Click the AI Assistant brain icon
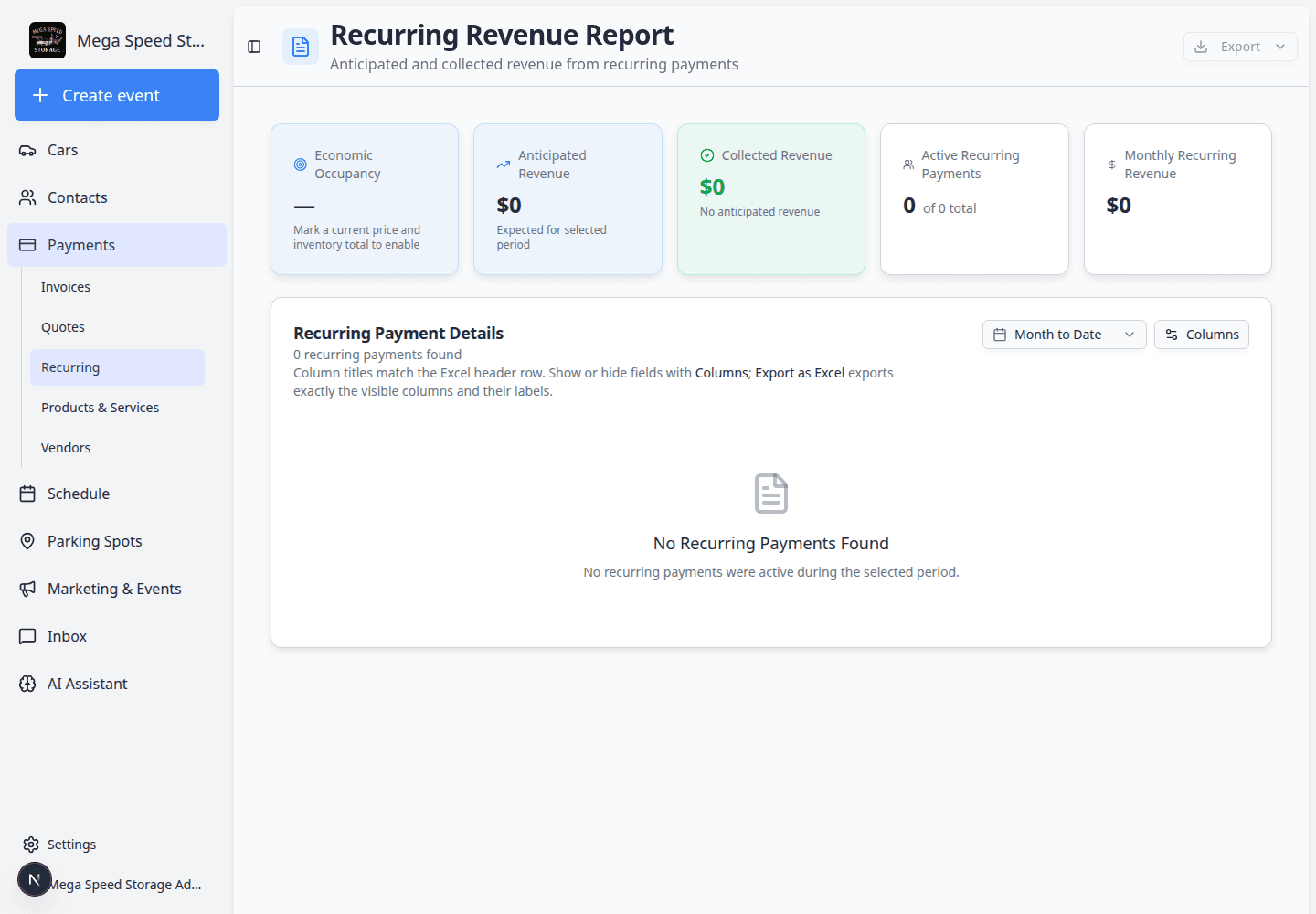This screenshot has width=1316, height=914. (27, 684)
